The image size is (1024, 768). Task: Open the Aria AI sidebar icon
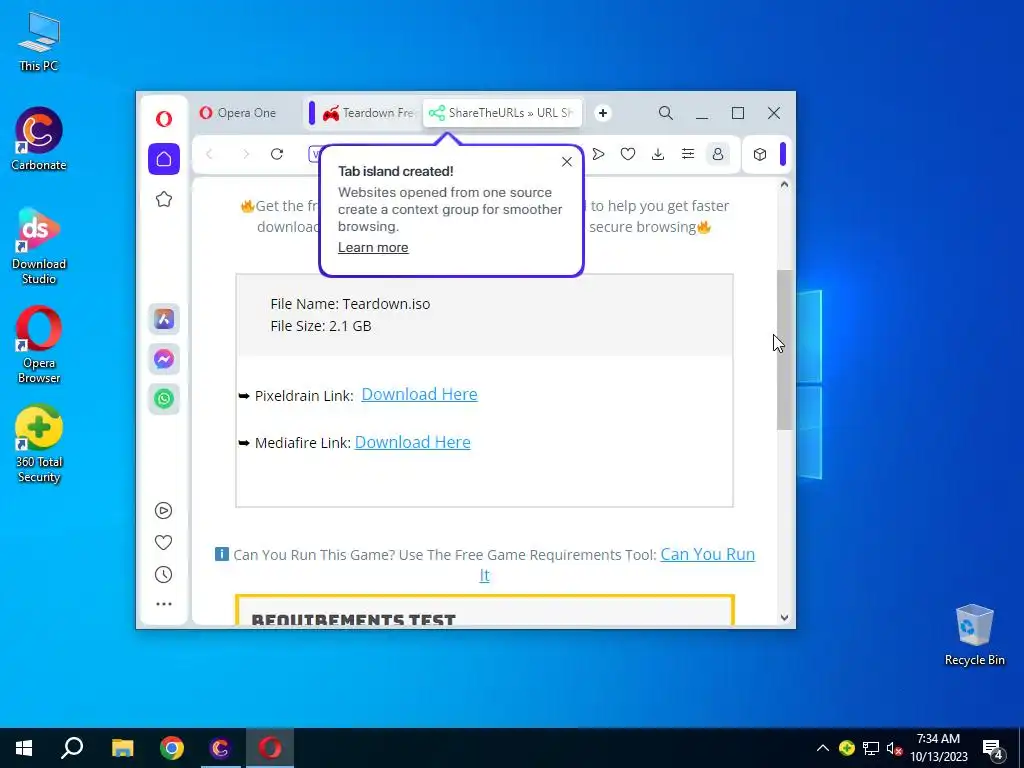[x=164, y=319]
